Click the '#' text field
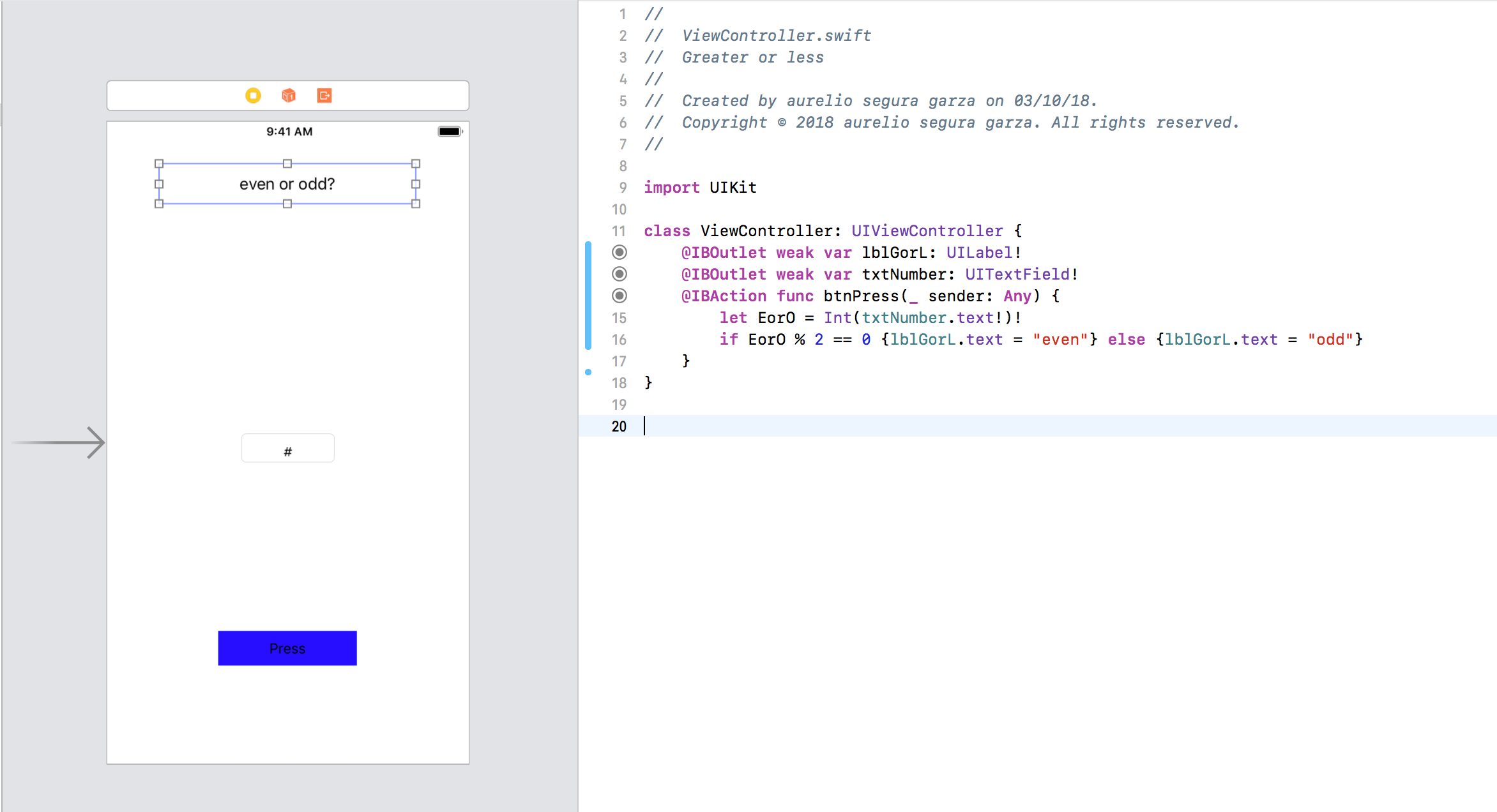 pyautogui.click(x=287, y=448)
